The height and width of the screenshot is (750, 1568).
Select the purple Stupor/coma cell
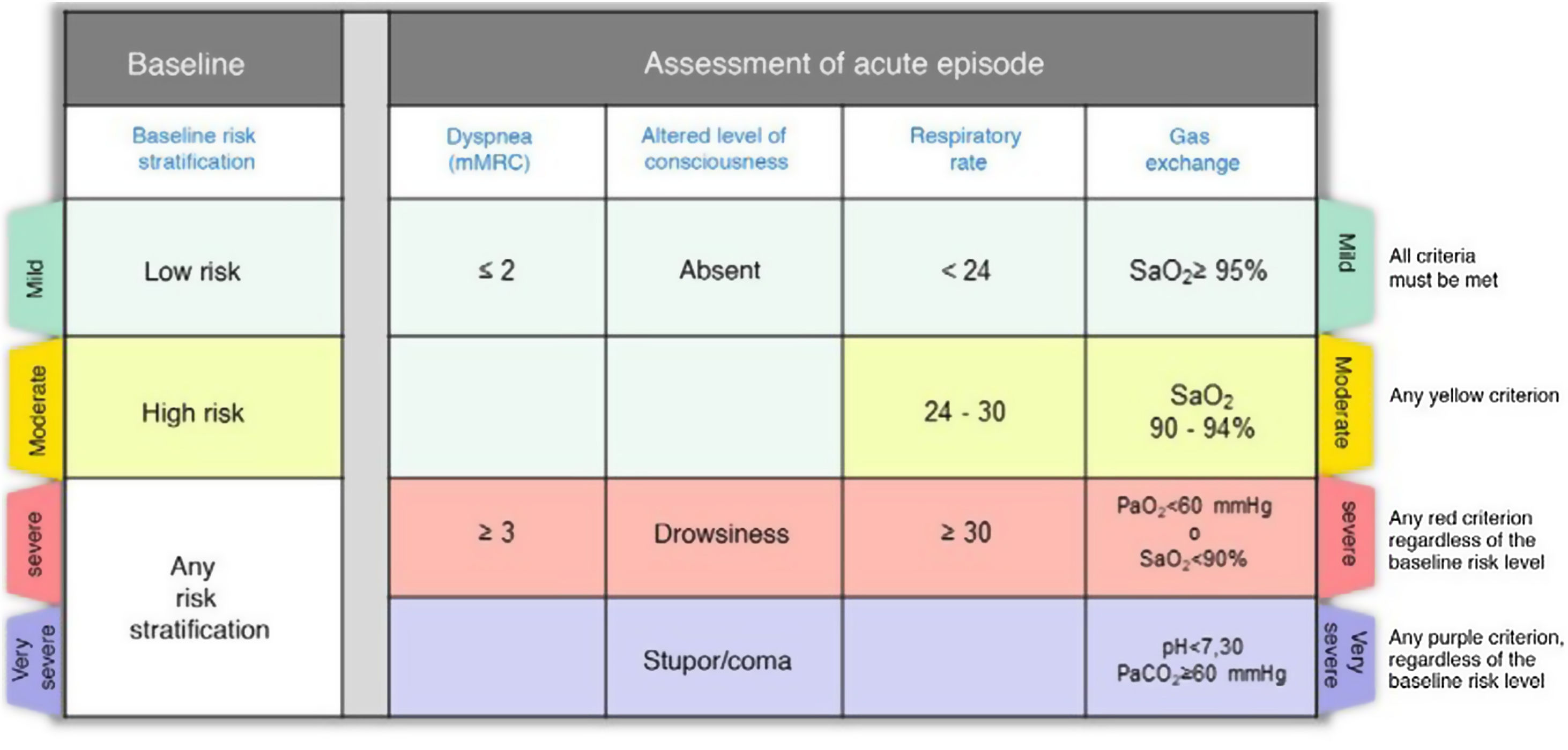click(718, 661)
